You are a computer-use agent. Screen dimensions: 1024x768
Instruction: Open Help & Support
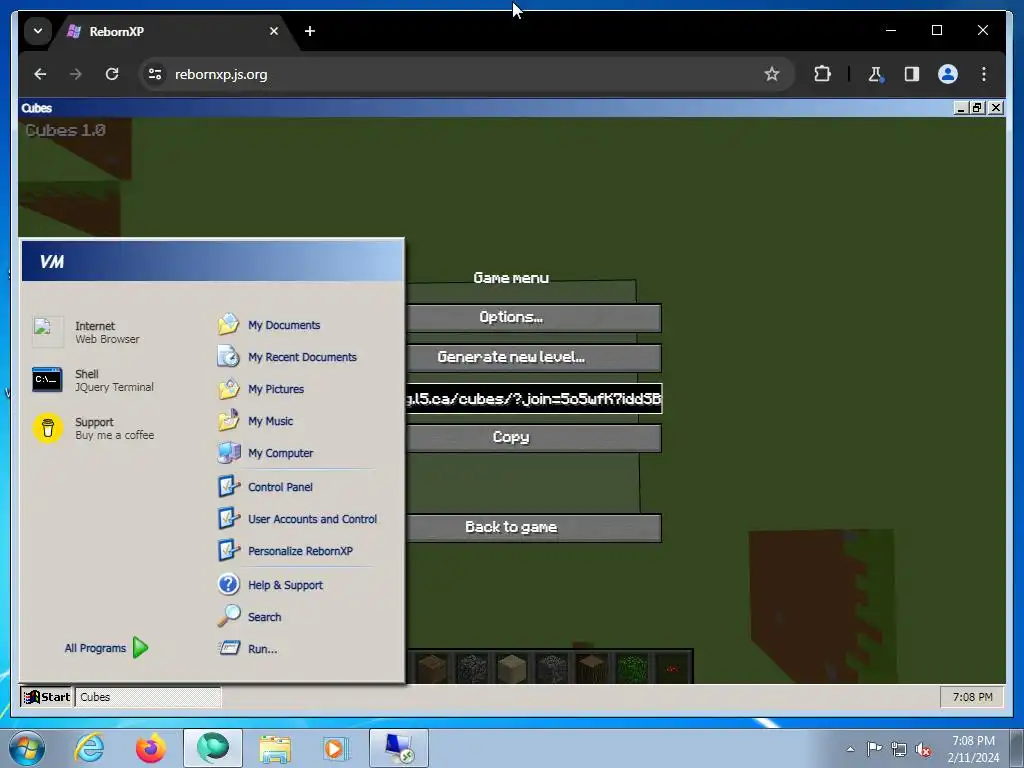tap(270, 584)
